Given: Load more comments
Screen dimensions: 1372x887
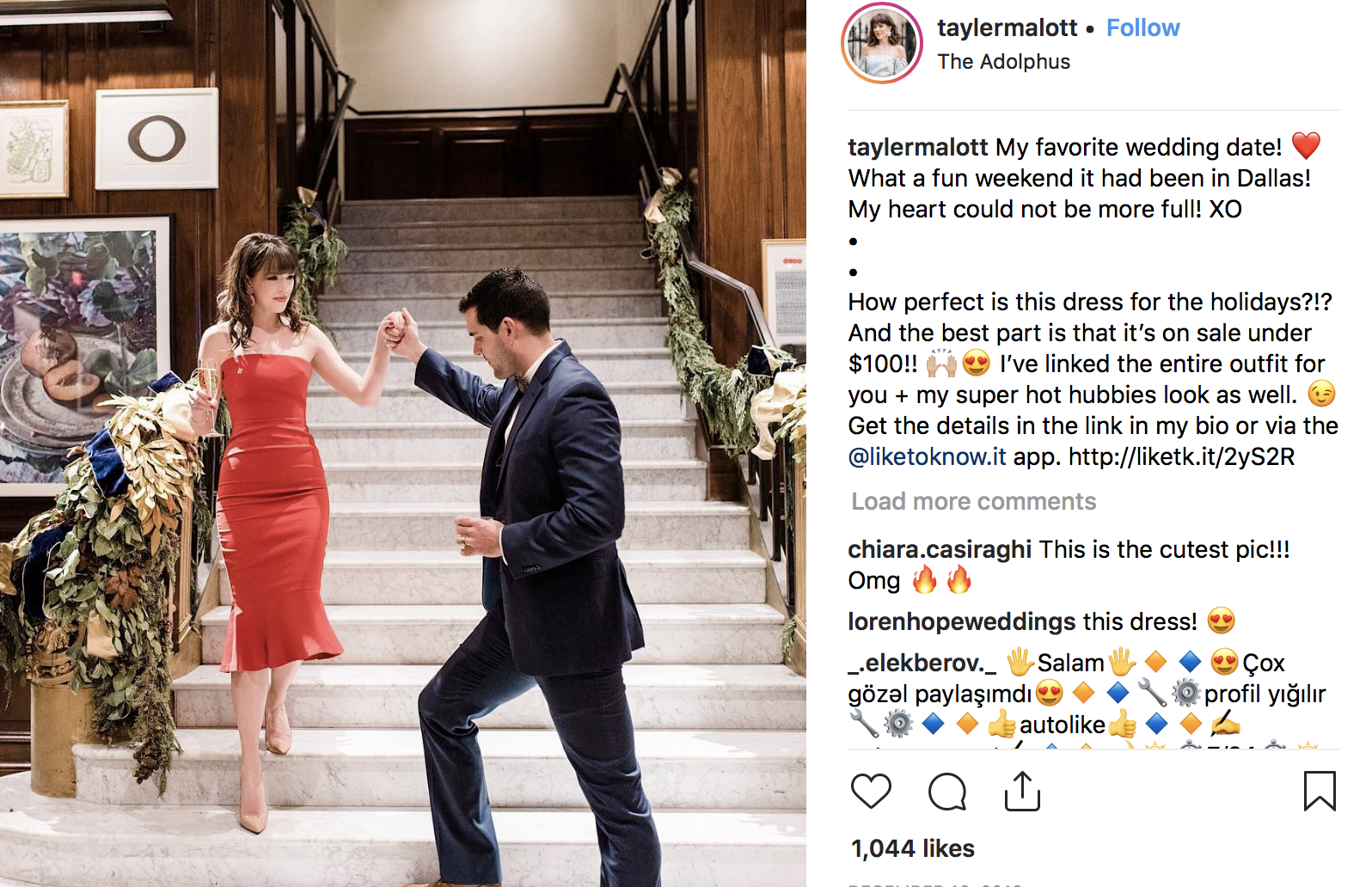Looking at the screenshot, I should [973, 501].
